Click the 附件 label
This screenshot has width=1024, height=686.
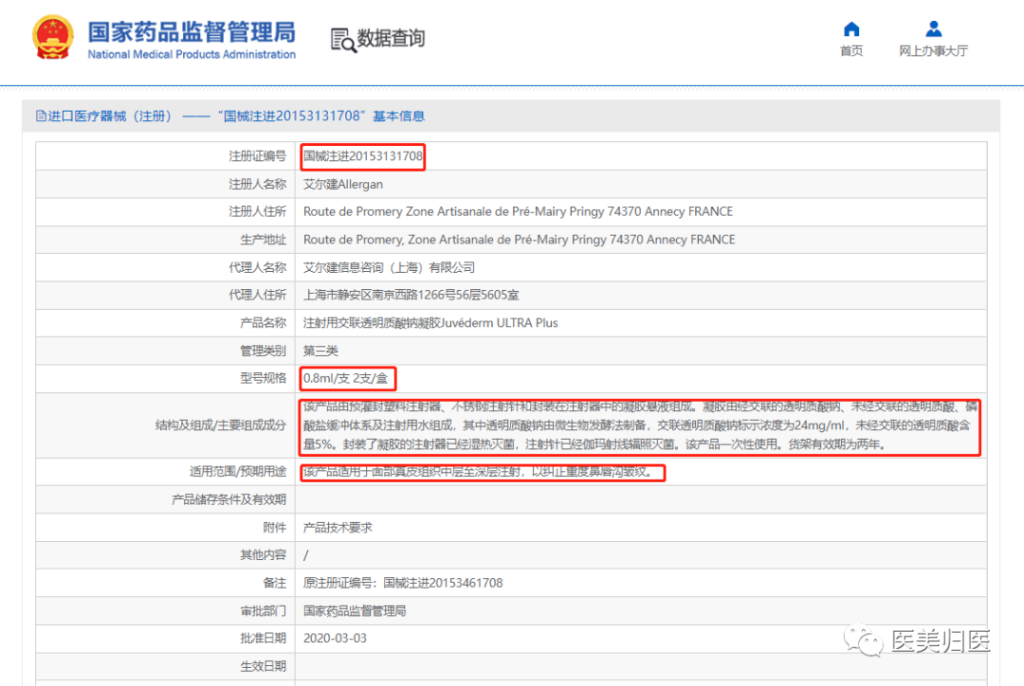coord(274,527)
